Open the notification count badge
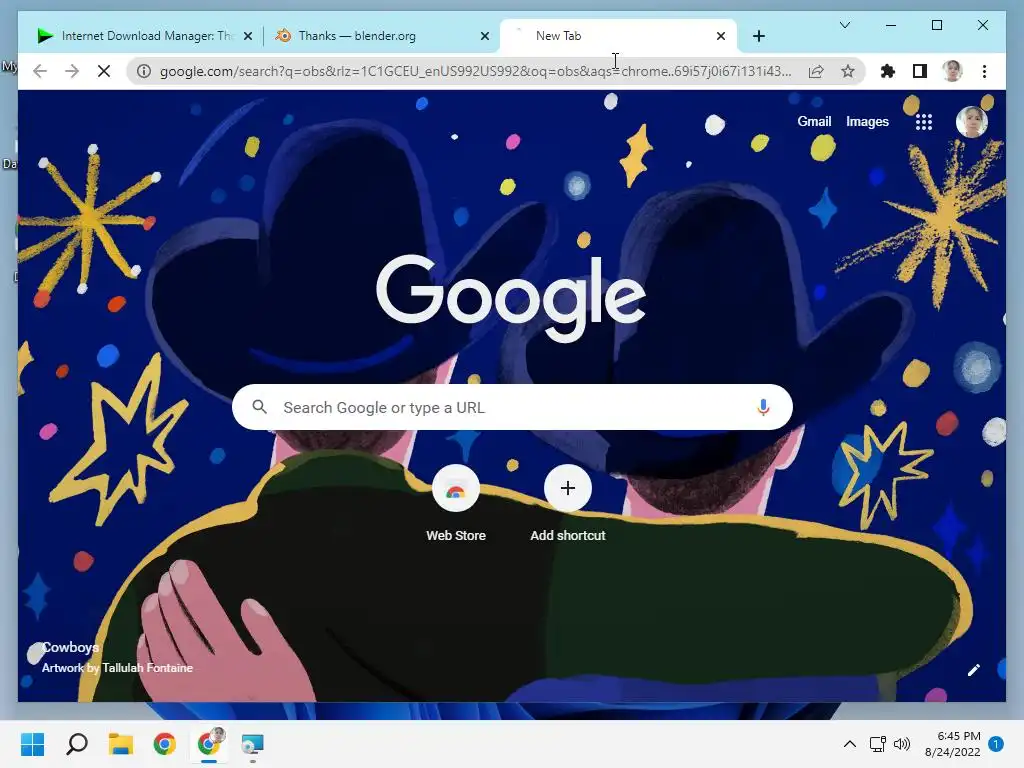 [x=995, y=744]
